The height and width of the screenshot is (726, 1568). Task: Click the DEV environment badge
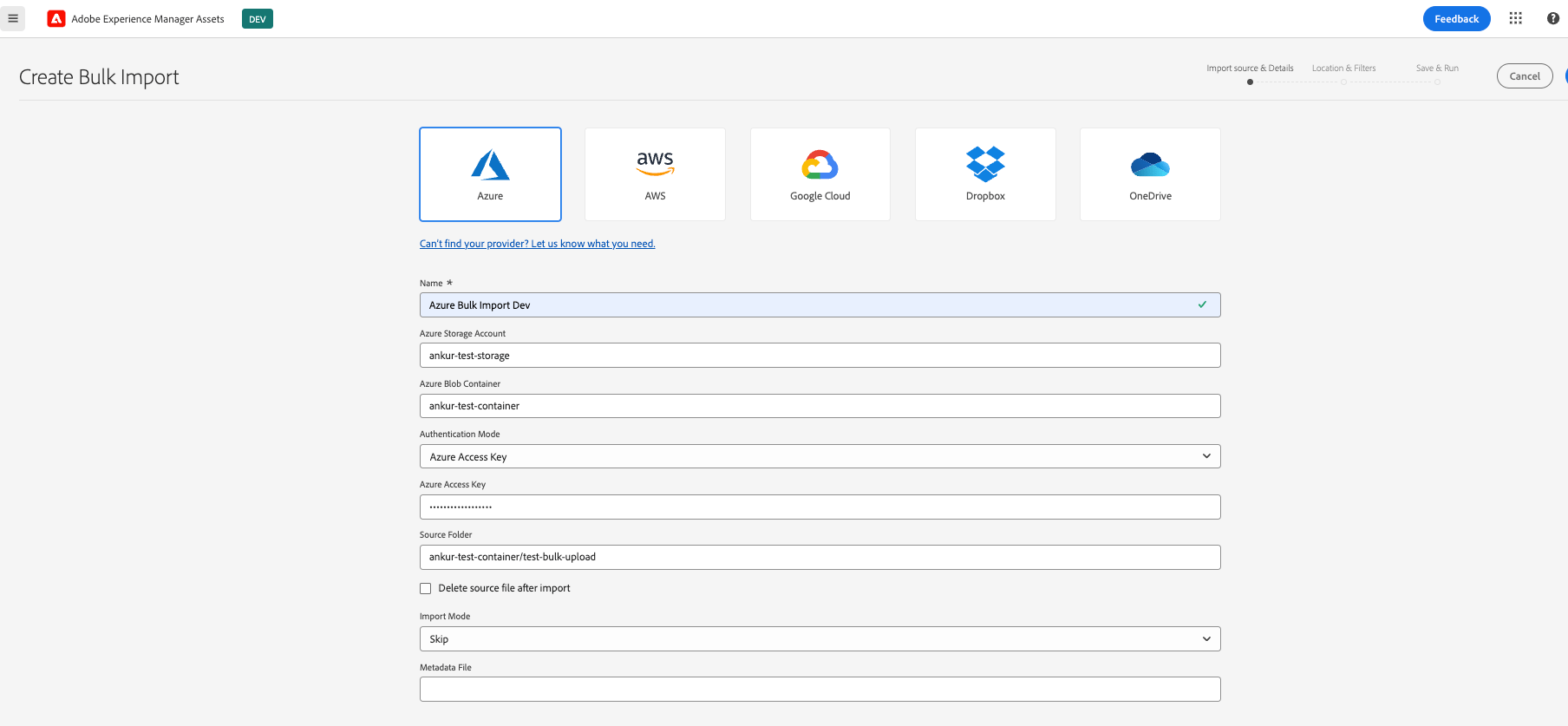[258, 18]
